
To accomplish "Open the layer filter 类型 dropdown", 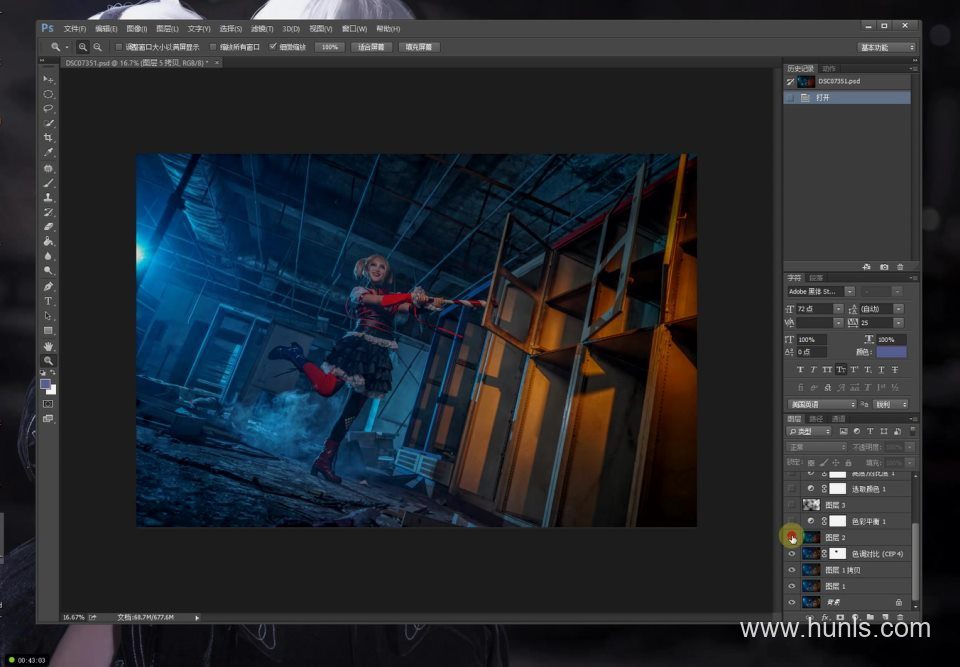I will (x=809, y=432).
